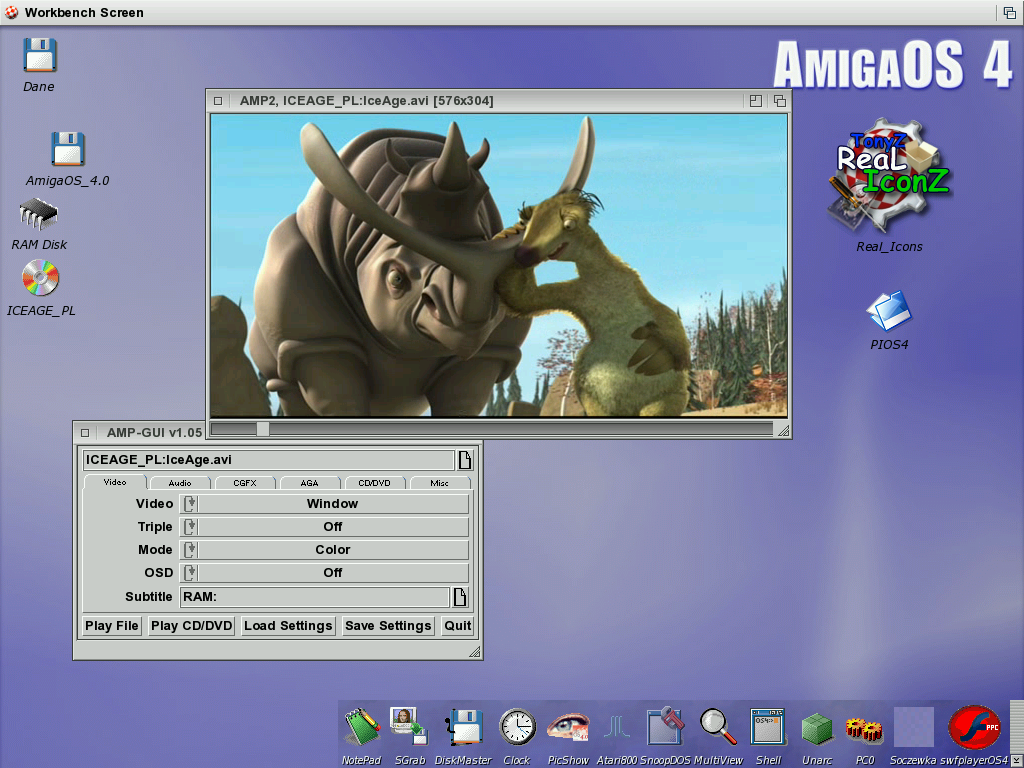This screenshot has height=768, width=1024.
Task: Switch to the CGFX tab
Action: pos(245,483)
